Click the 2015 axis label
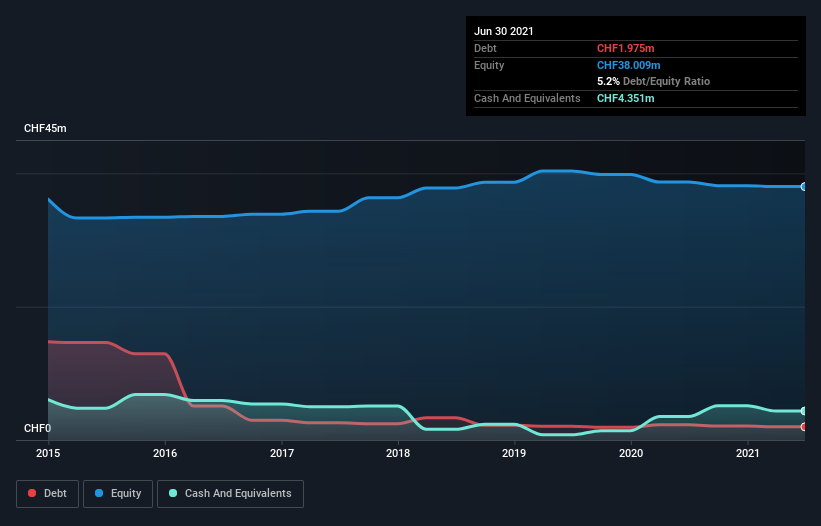Image resolution: width=821 pixels, height=526 pixels. (x=48, y=453)
